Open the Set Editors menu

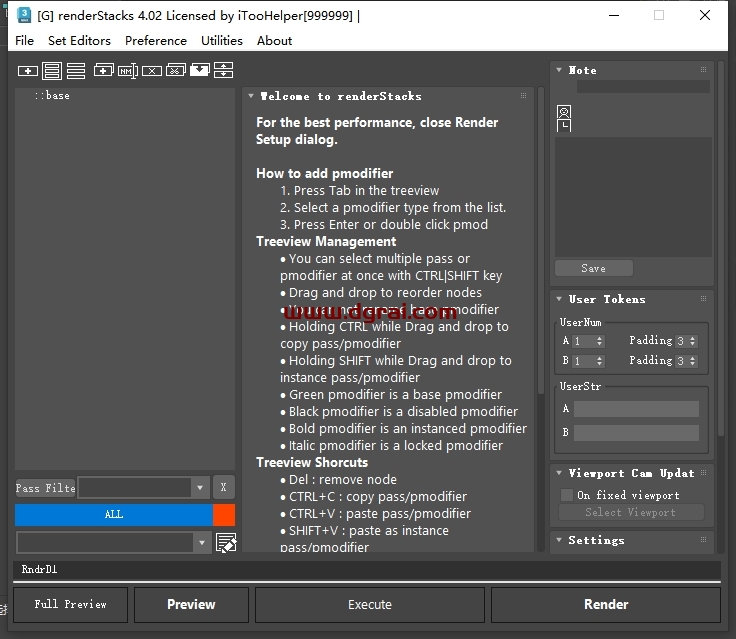coord(79,41)
